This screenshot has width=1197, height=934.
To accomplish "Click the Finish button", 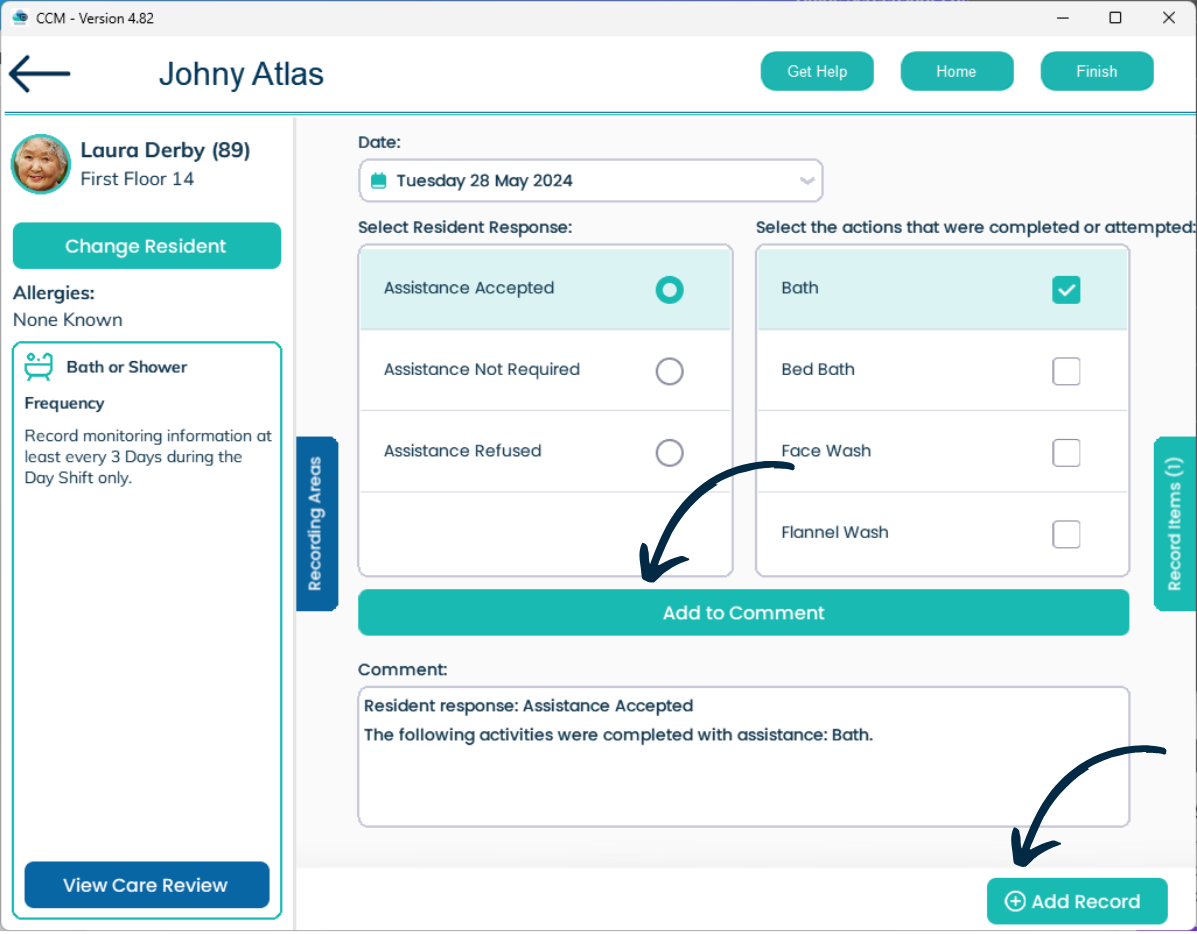I will click(x=1097, y=72).
